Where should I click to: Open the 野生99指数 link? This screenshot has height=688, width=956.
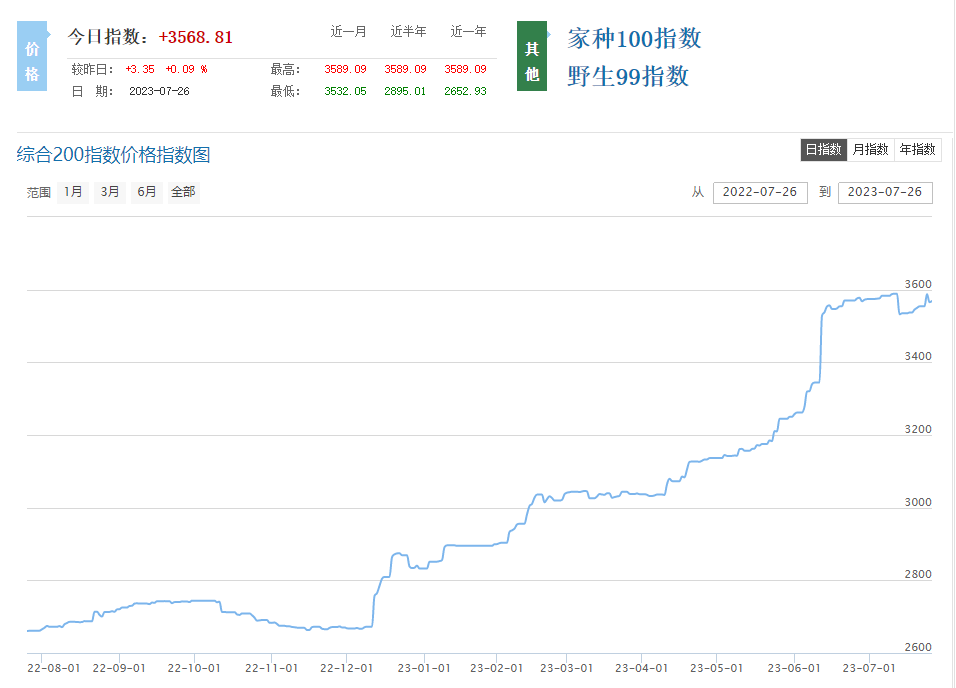[628, 76]
